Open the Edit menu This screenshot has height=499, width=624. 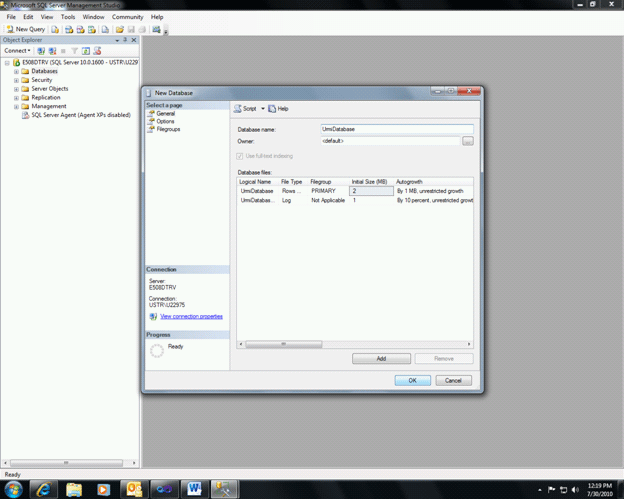(x=28, y=17)
